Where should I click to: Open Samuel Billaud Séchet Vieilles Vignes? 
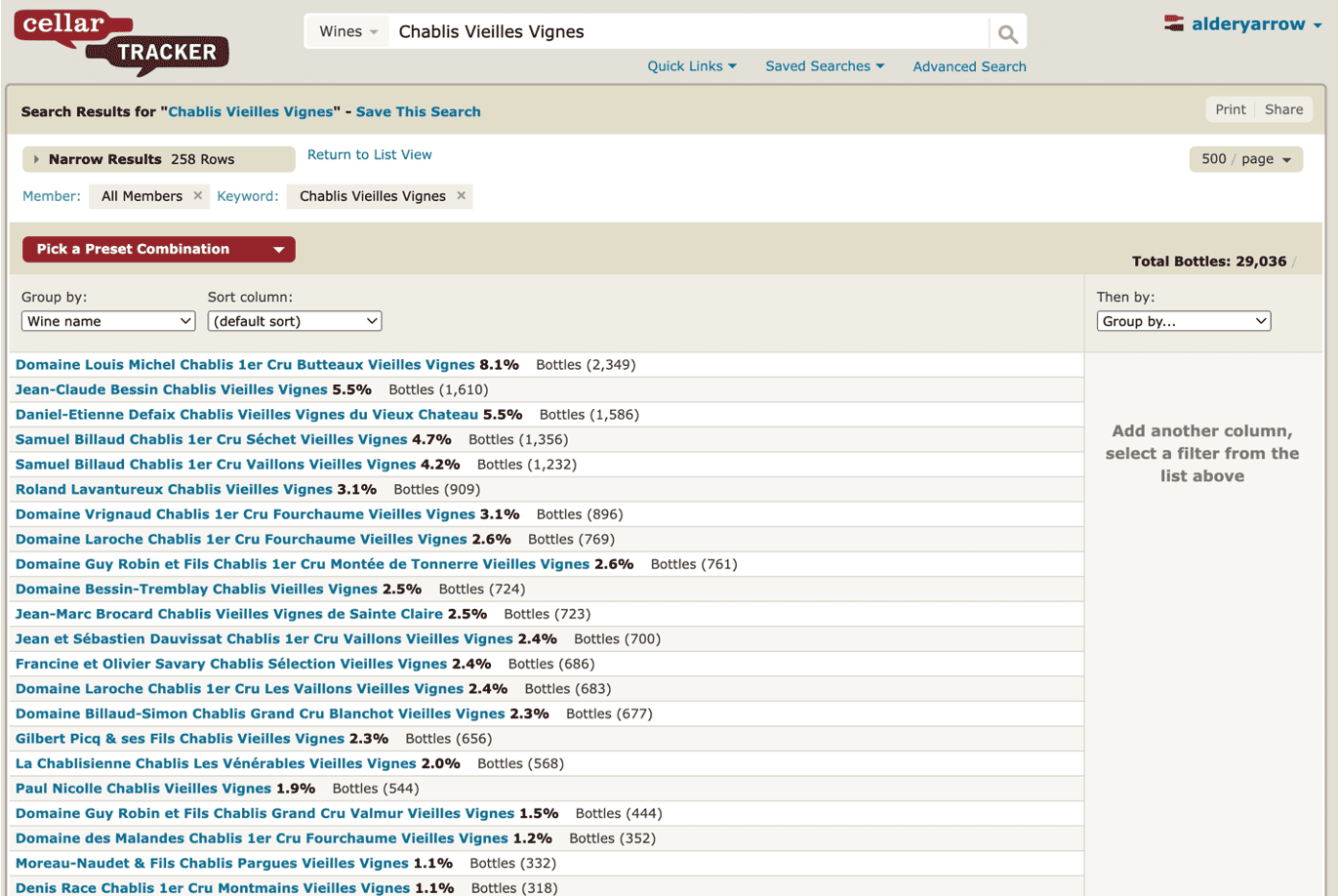click(212, 439)
